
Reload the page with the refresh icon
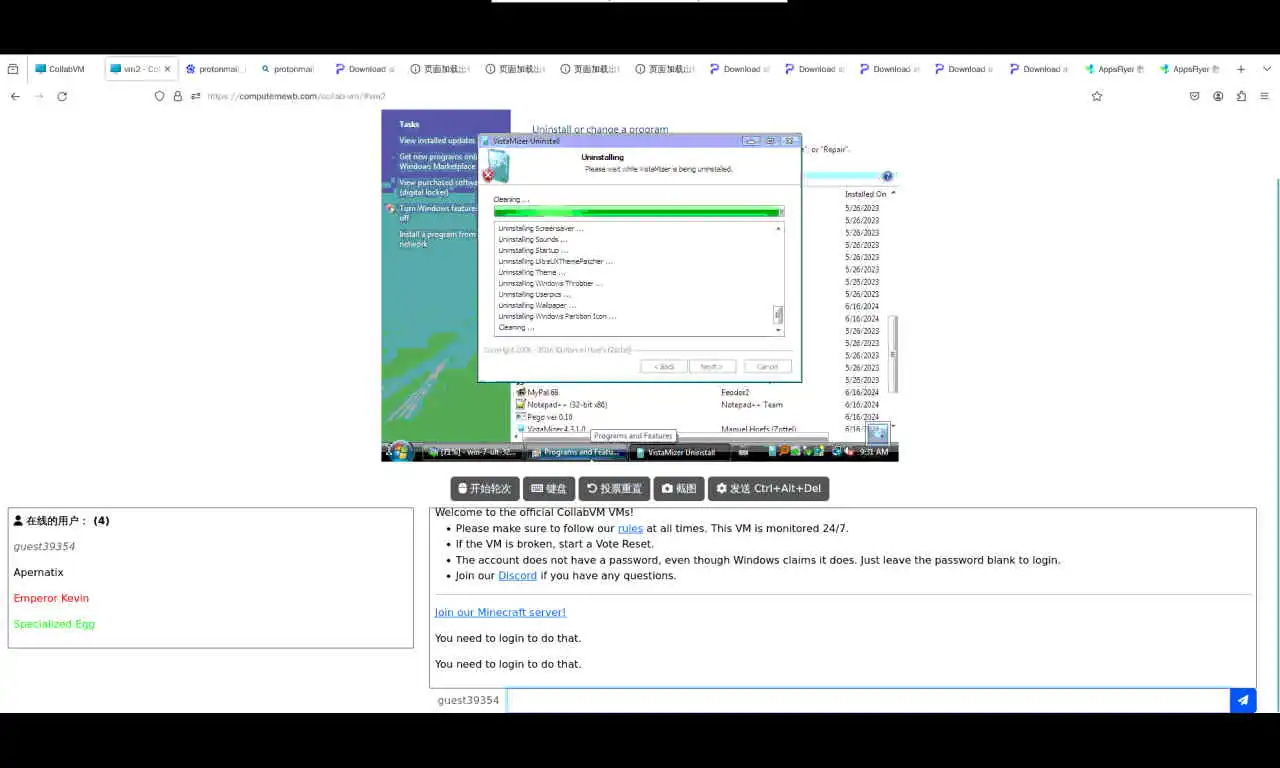(62, 96)
